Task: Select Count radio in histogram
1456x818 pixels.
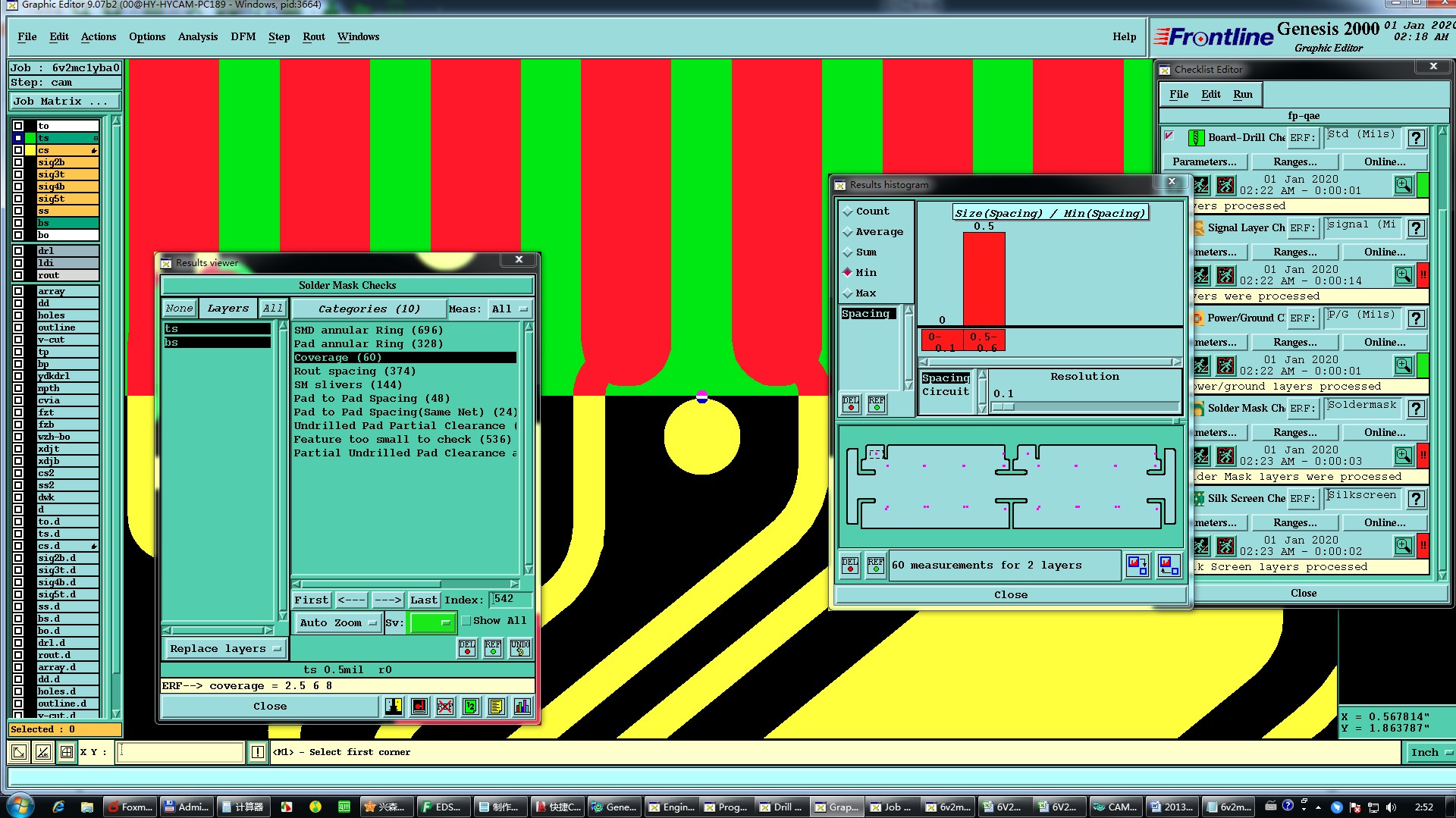Action: [x=848, y=212]
